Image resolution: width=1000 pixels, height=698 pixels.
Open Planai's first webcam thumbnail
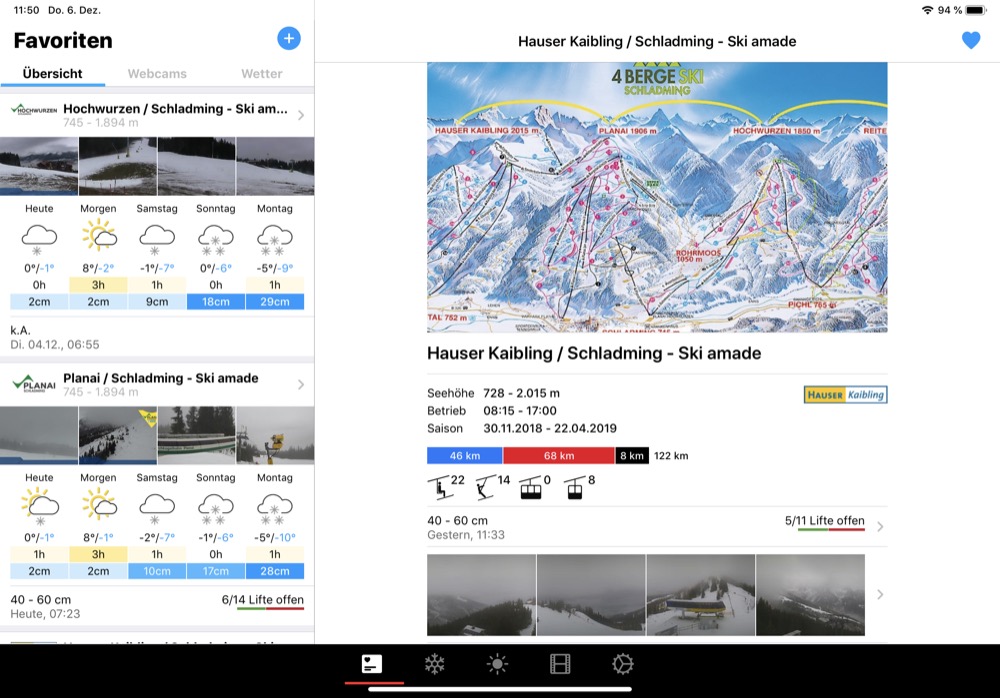pyautogui.click(x=39, y=435)
